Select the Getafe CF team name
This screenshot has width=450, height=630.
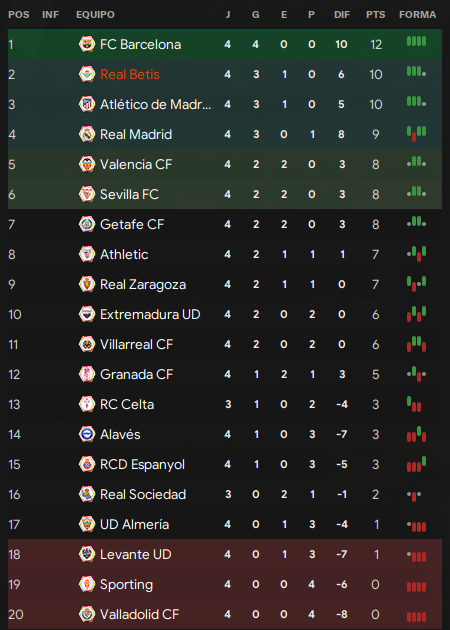[x=132, y=224]
